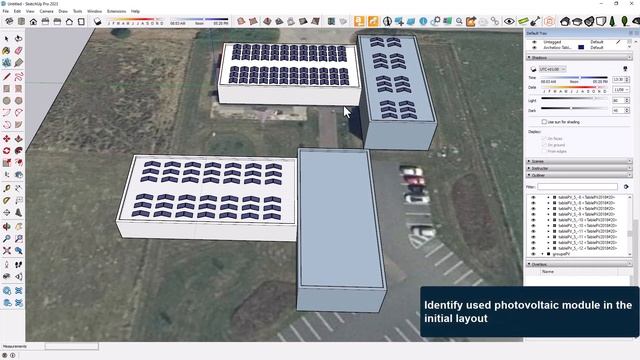Screen dimensions: 640x360
Task: Toggle the On ground checkbox
Action: [544, 145]
